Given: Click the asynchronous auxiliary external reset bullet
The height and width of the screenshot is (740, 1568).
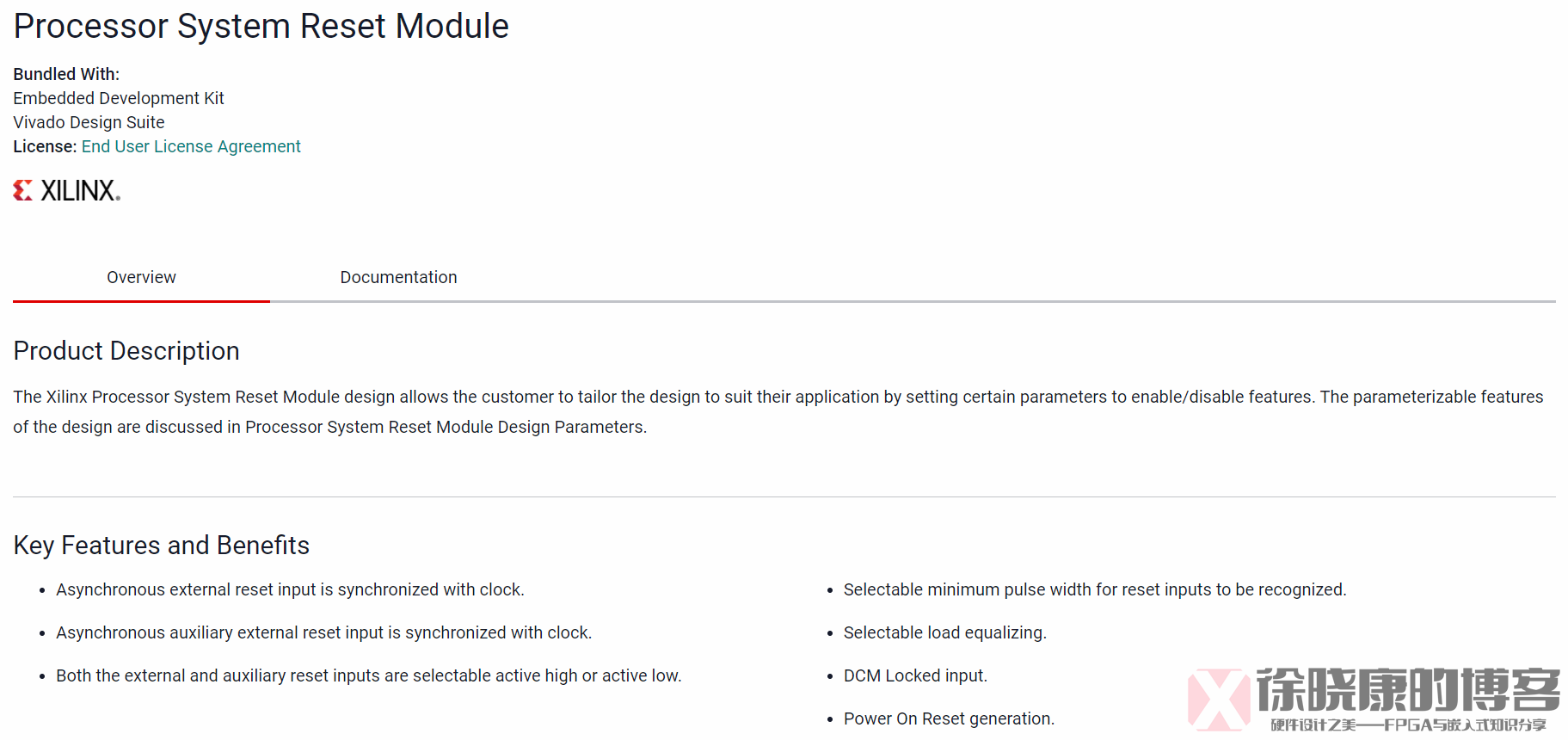Looking at the screenshot, I should [323, 632].
